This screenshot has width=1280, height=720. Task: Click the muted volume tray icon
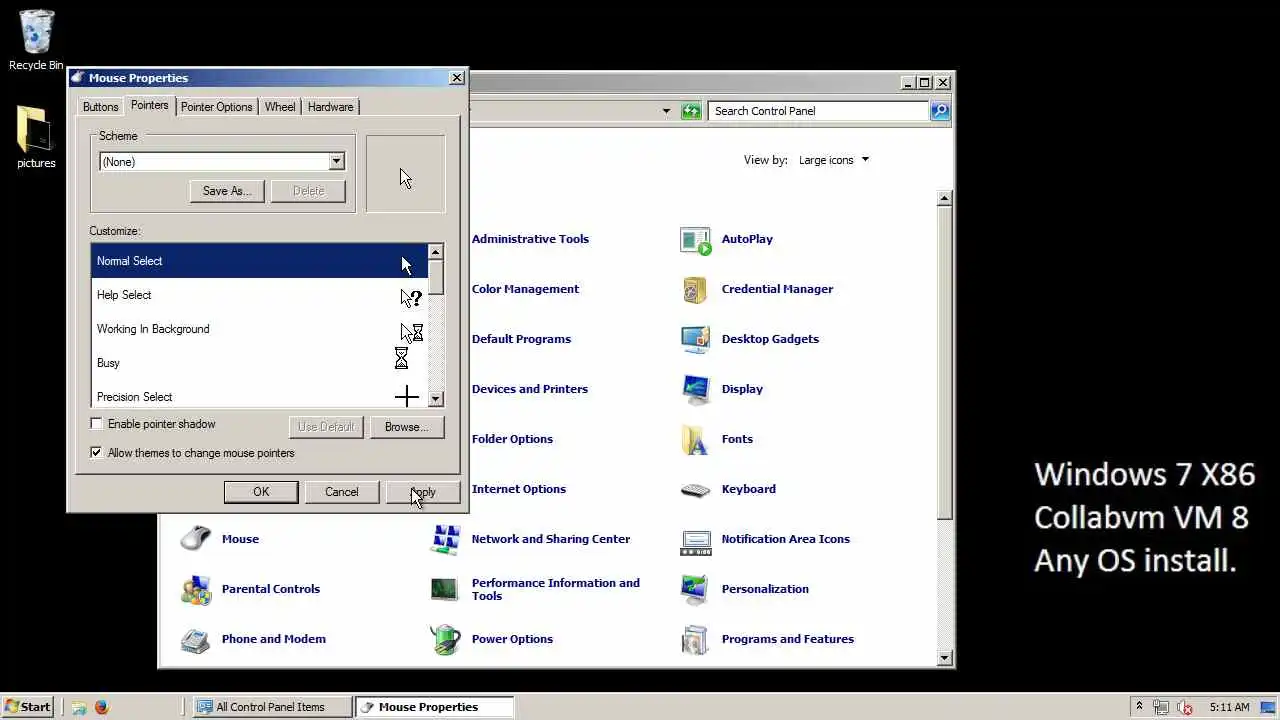pyautogui.click(x=1184, y=707)
